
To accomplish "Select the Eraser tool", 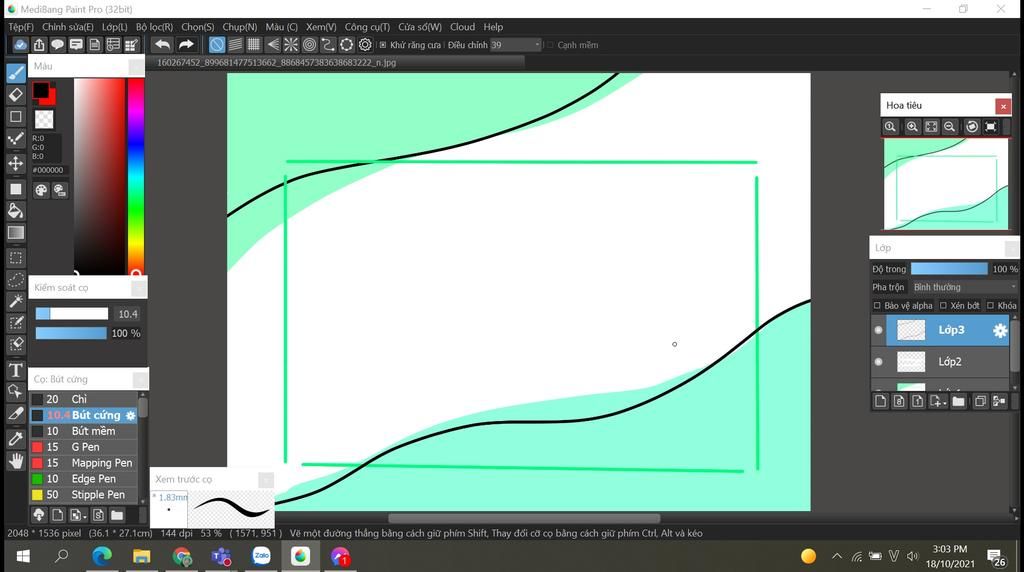I will tap(16, 95).
